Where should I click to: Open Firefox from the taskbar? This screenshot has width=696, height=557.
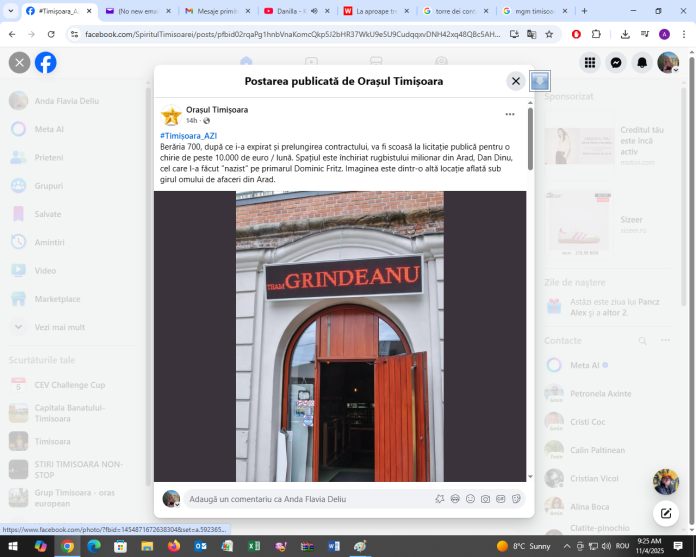174,546
